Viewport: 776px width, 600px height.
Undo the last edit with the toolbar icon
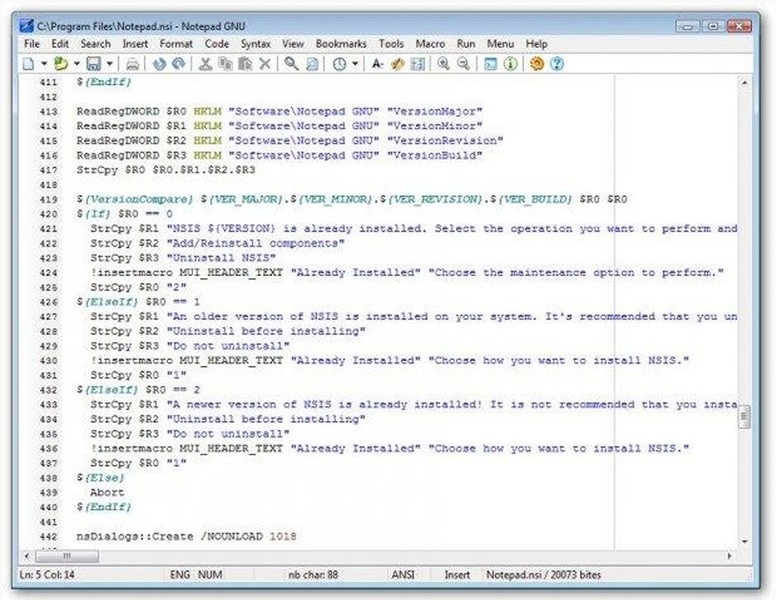(159, 64)
